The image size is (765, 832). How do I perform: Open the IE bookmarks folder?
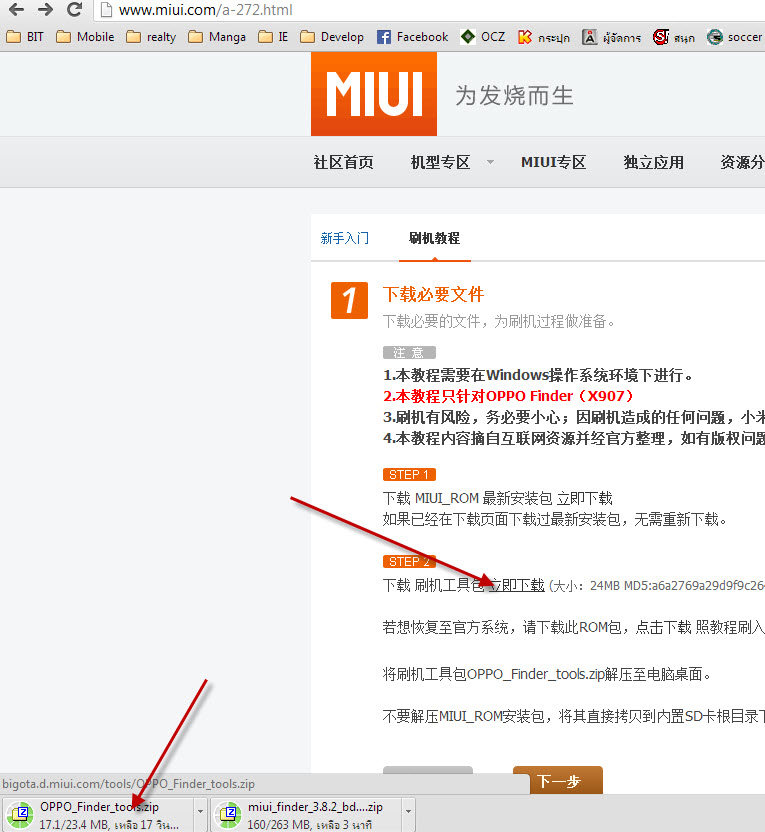coord(273,37)
